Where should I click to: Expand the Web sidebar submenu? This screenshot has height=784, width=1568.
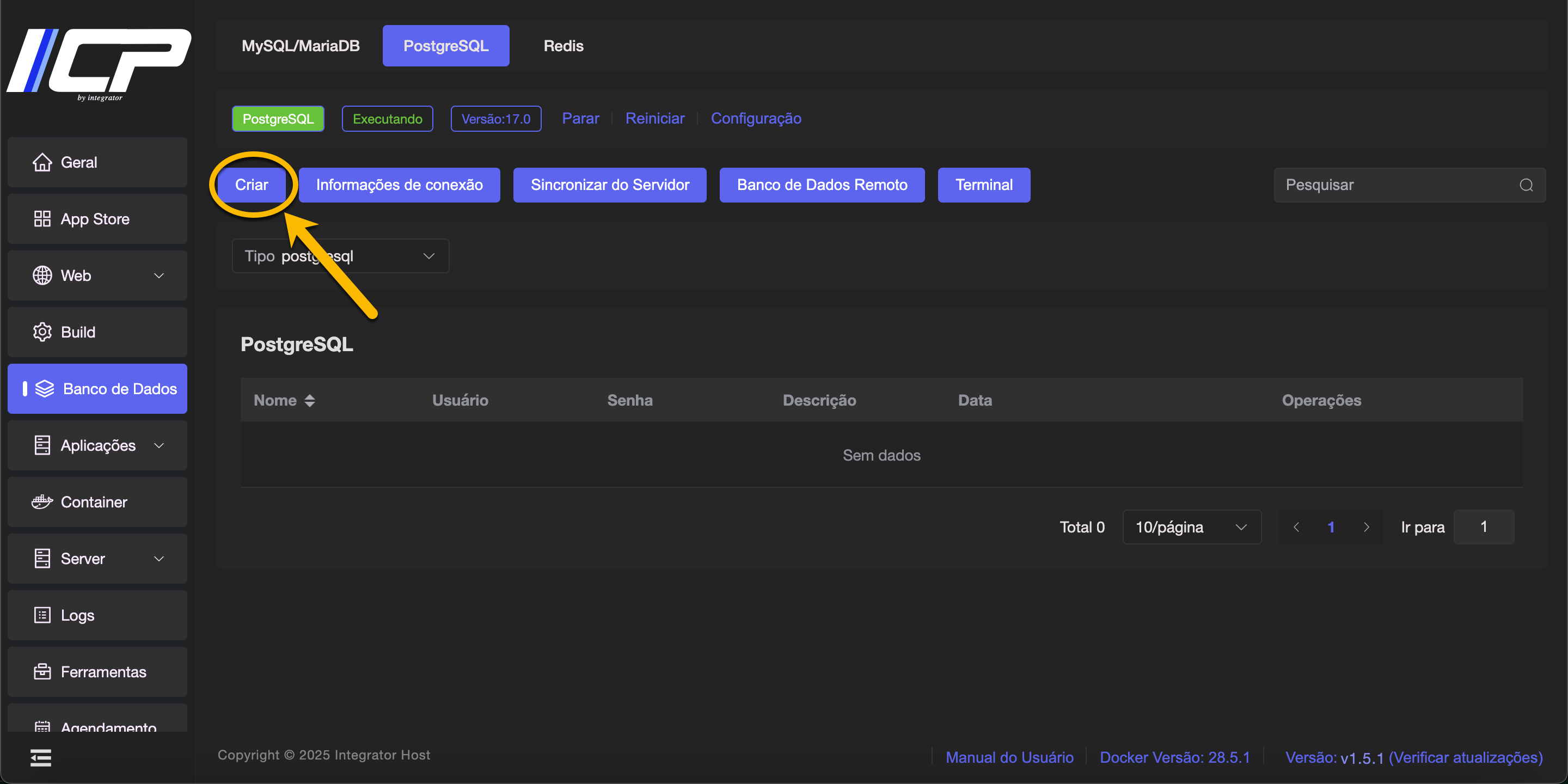(x=159, y=275)
